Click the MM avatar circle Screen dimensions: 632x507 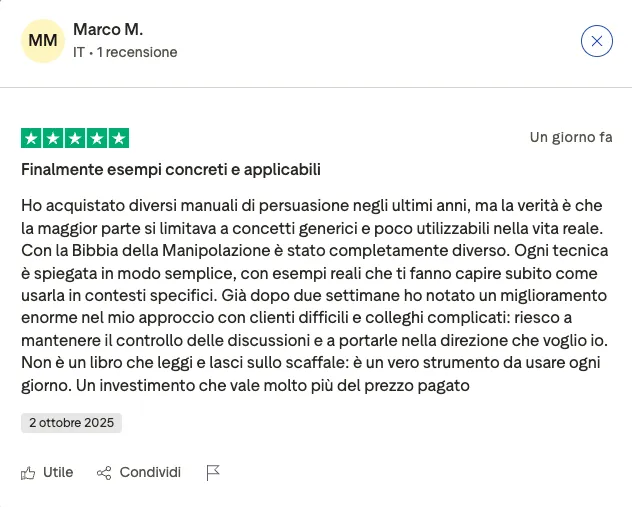click(x=43, y=41)
